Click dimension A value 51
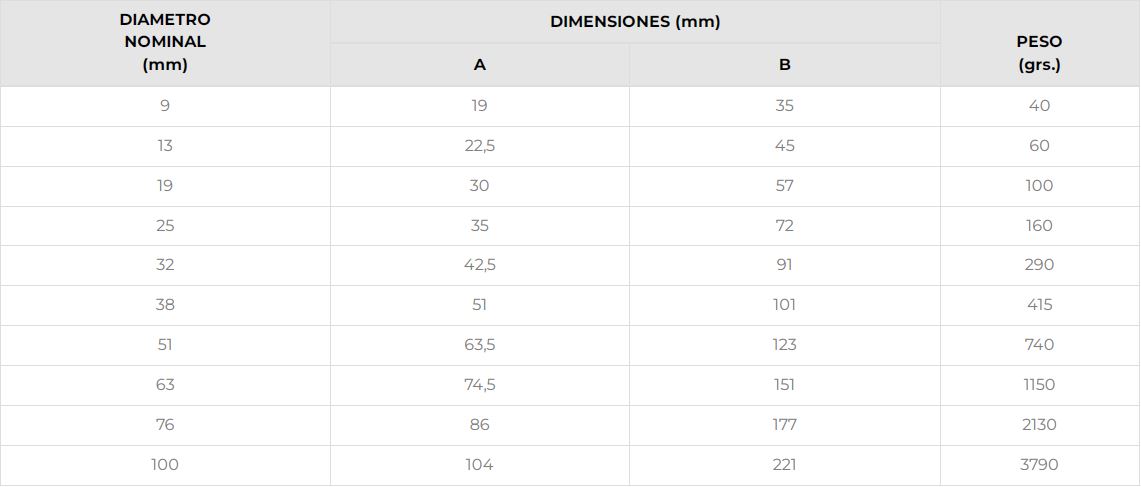The height and width of the screenshot is (487, 1141). click(480, 305)
